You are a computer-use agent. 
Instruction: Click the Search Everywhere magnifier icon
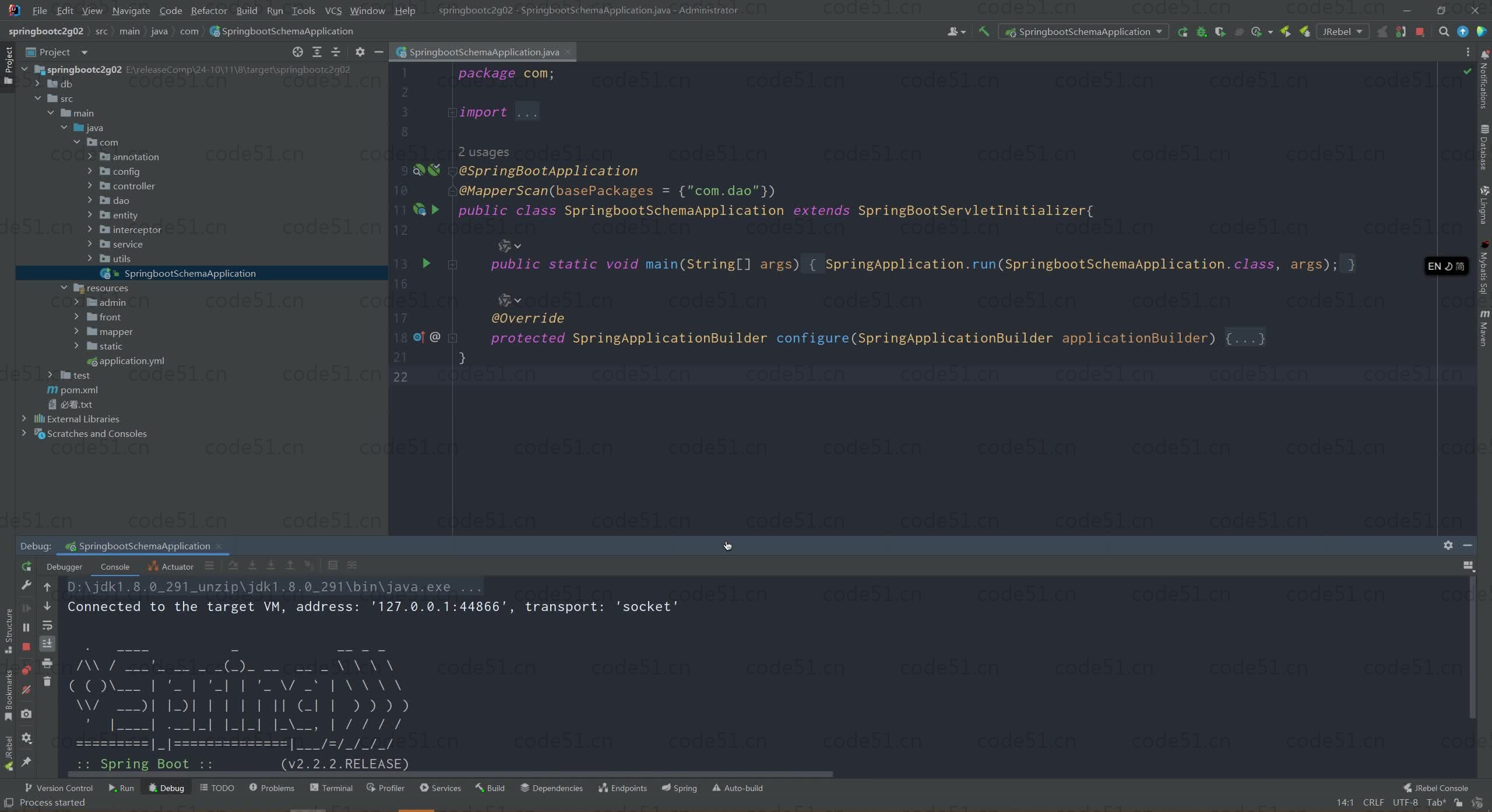[1444, 32]
